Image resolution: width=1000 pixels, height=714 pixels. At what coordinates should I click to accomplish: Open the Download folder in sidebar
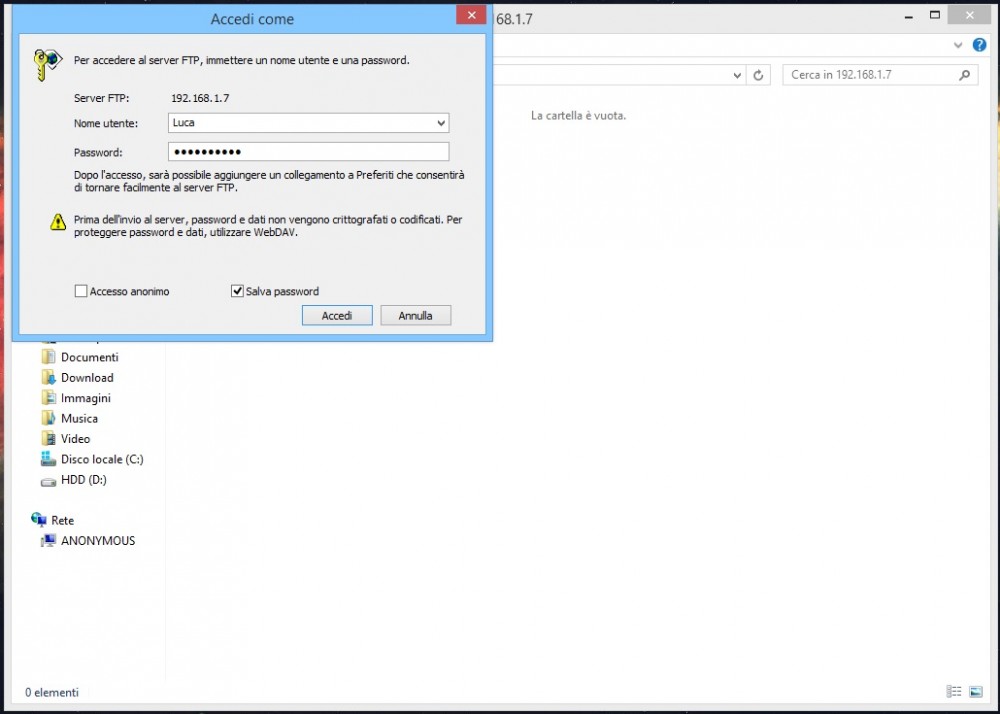[87, 377]
